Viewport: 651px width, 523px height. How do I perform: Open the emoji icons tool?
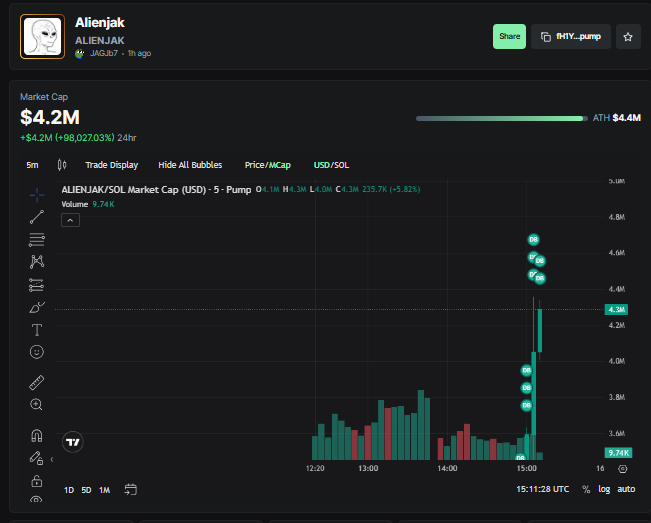pos(37,352)
